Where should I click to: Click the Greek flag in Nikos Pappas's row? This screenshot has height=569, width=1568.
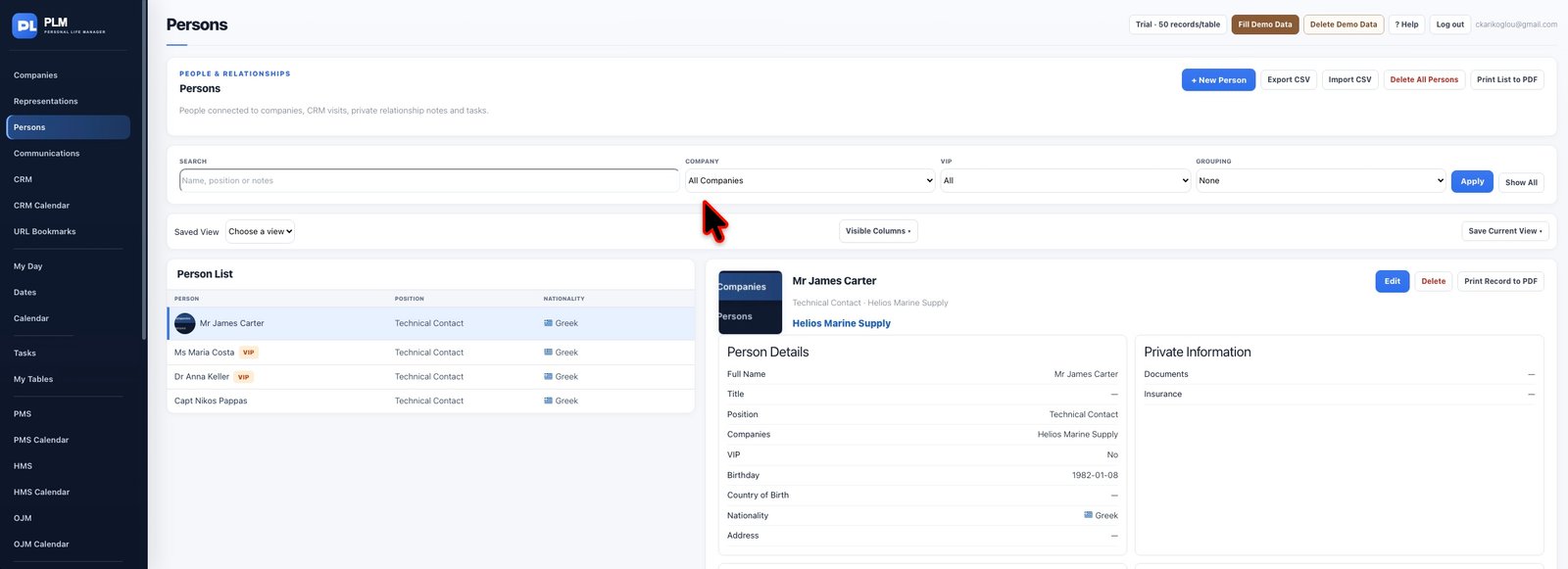[x=549, y=401]
